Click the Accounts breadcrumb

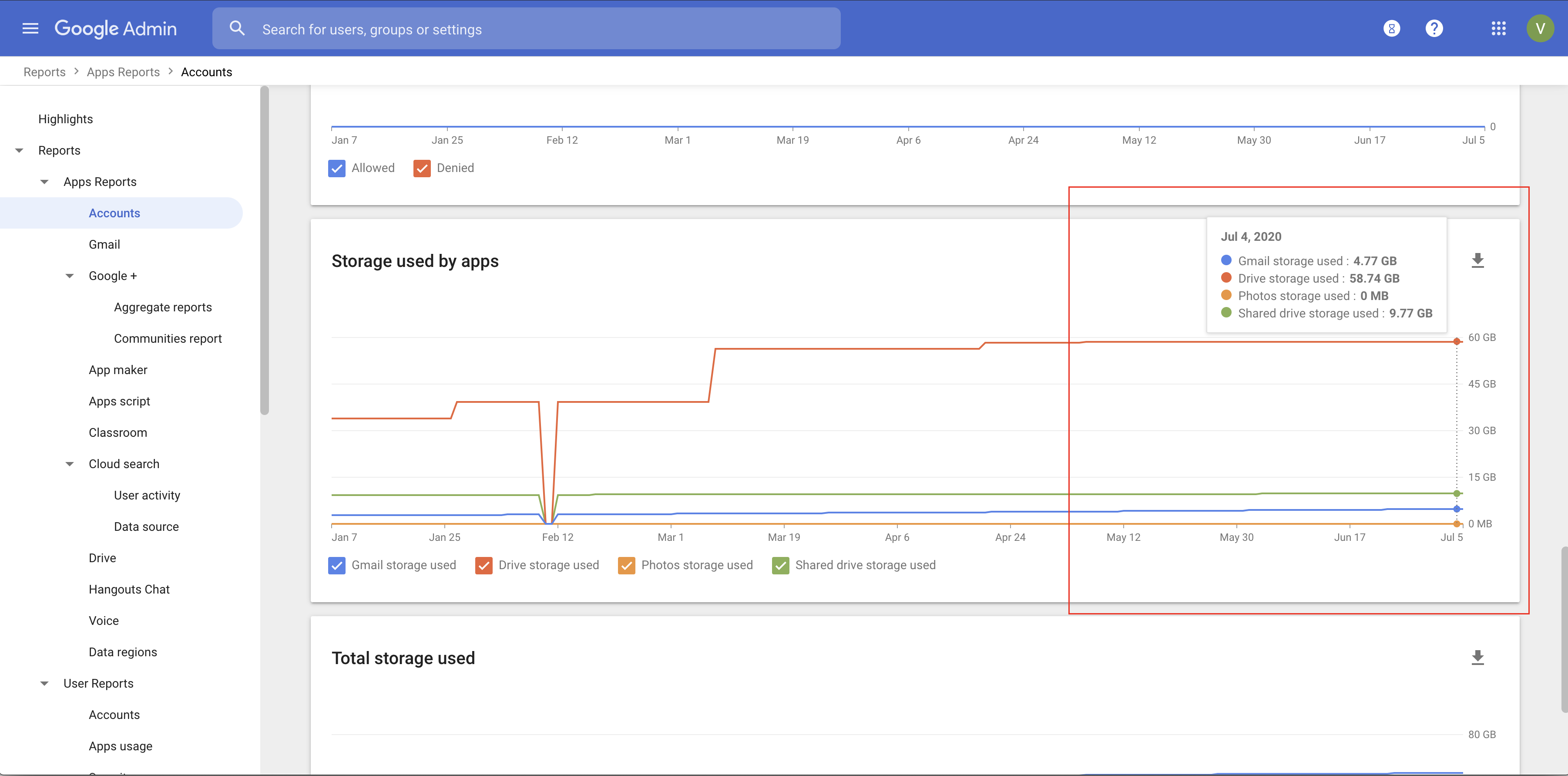[206, 72]
